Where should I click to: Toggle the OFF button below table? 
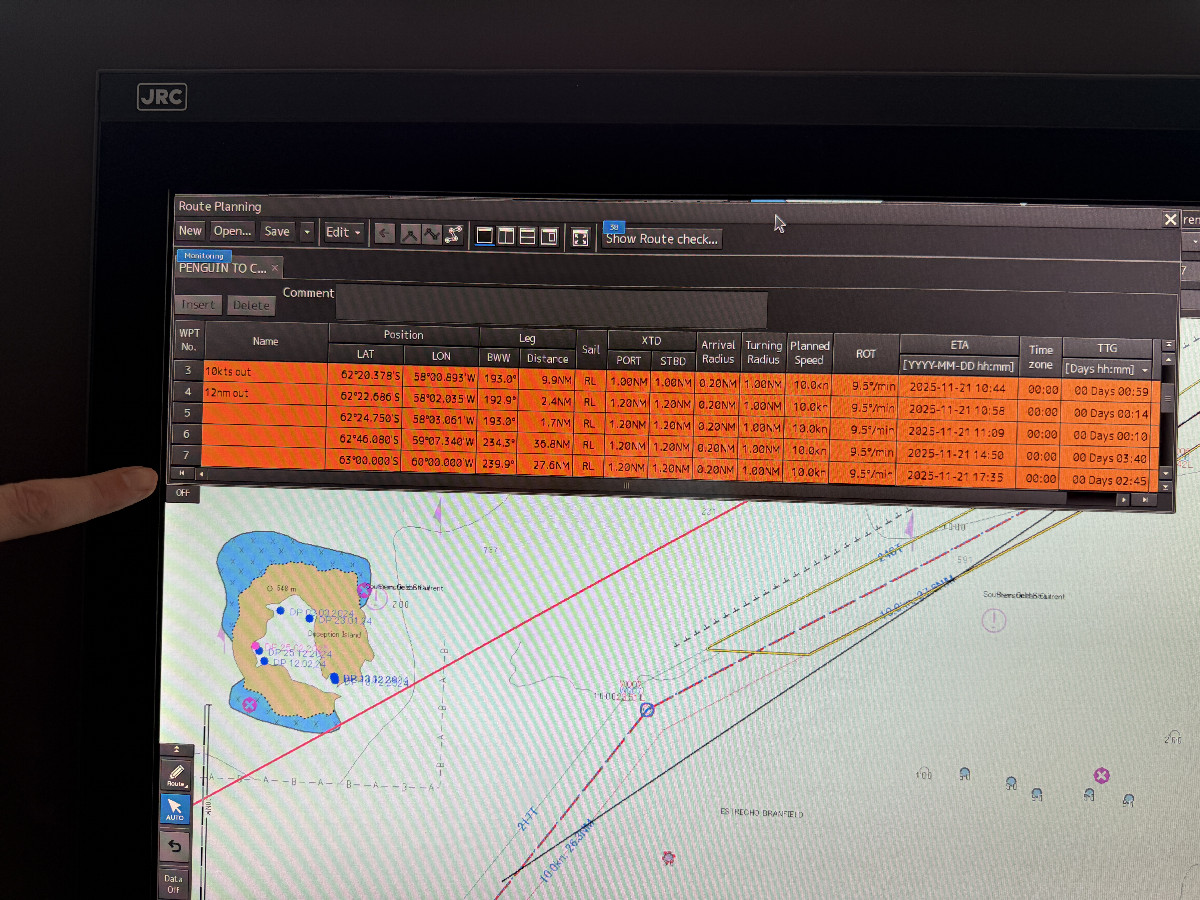pos(183,493)
